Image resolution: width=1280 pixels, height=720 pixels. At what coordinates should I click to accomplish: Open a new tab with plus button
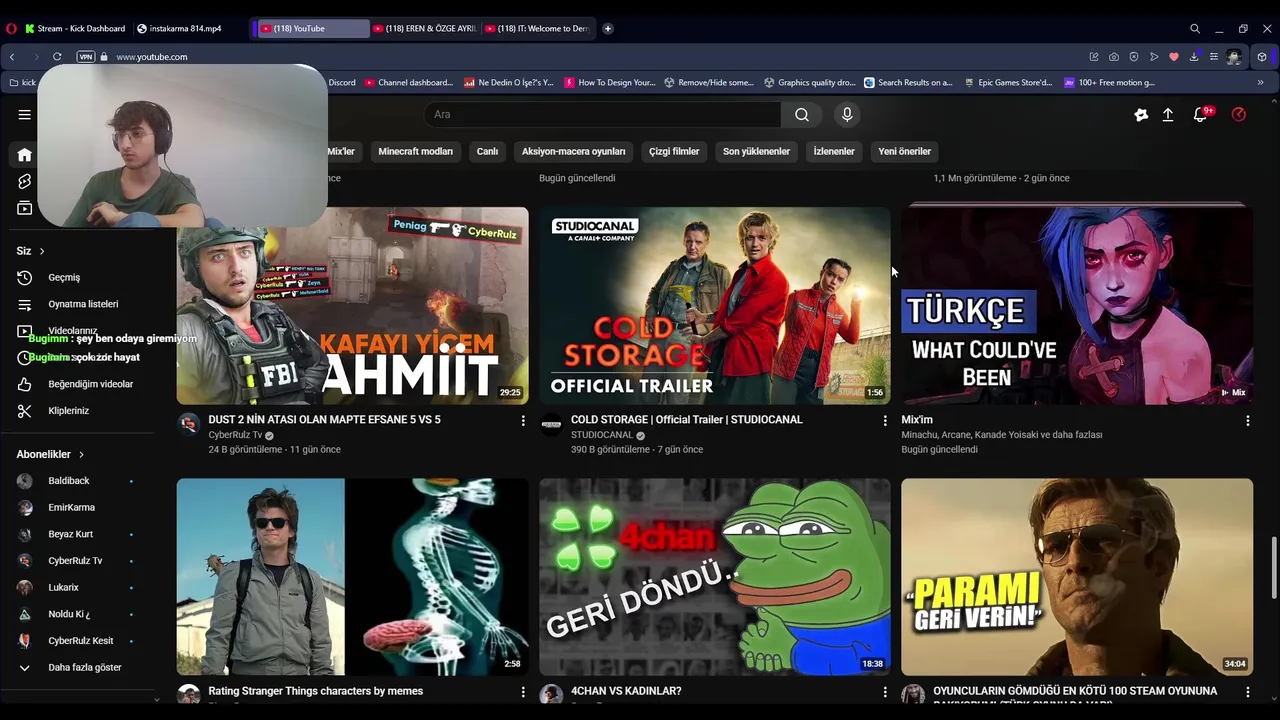tap(607, 29)
